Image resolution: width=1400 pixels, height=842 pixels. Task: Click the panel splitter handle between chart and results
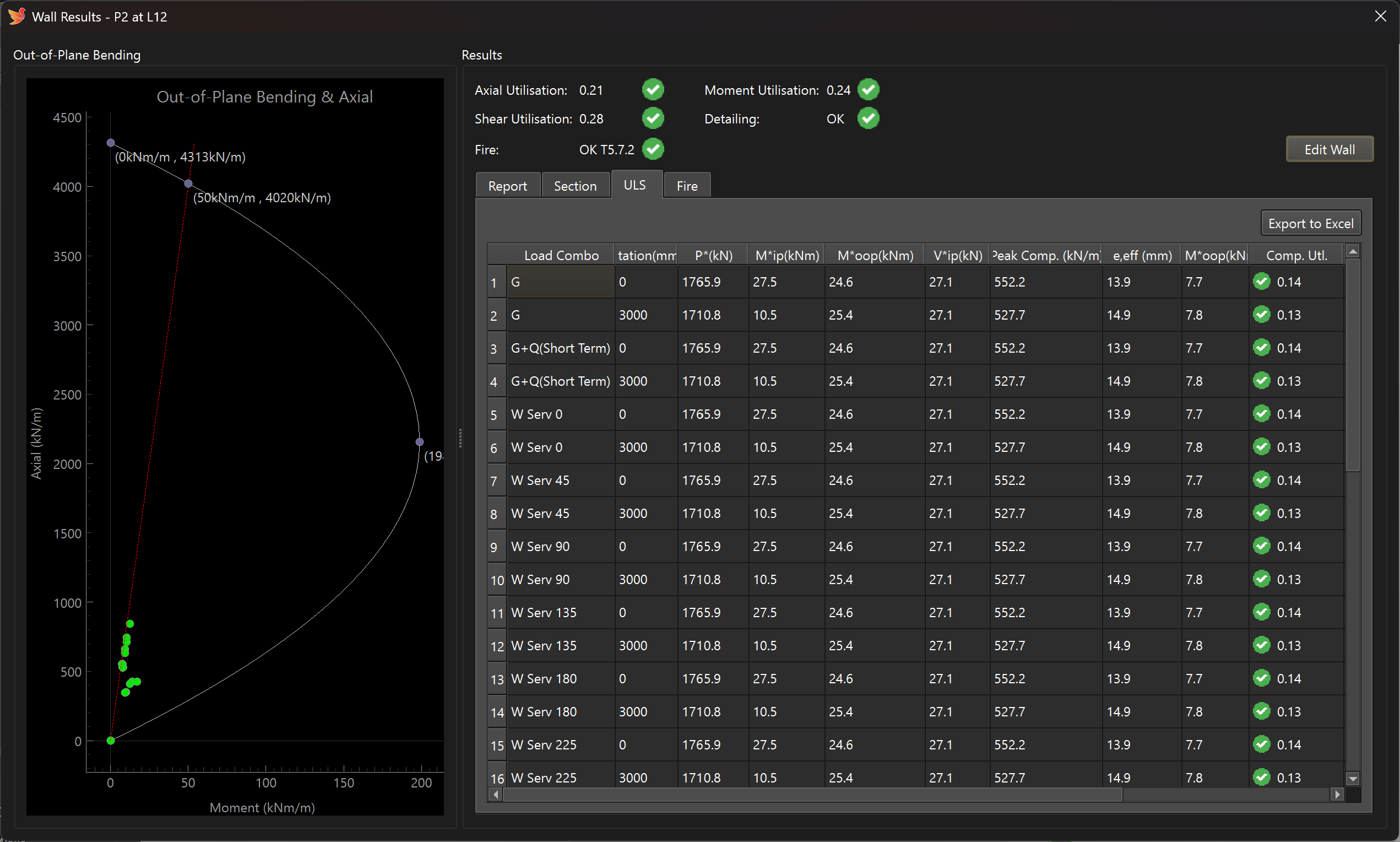[460, 438]
